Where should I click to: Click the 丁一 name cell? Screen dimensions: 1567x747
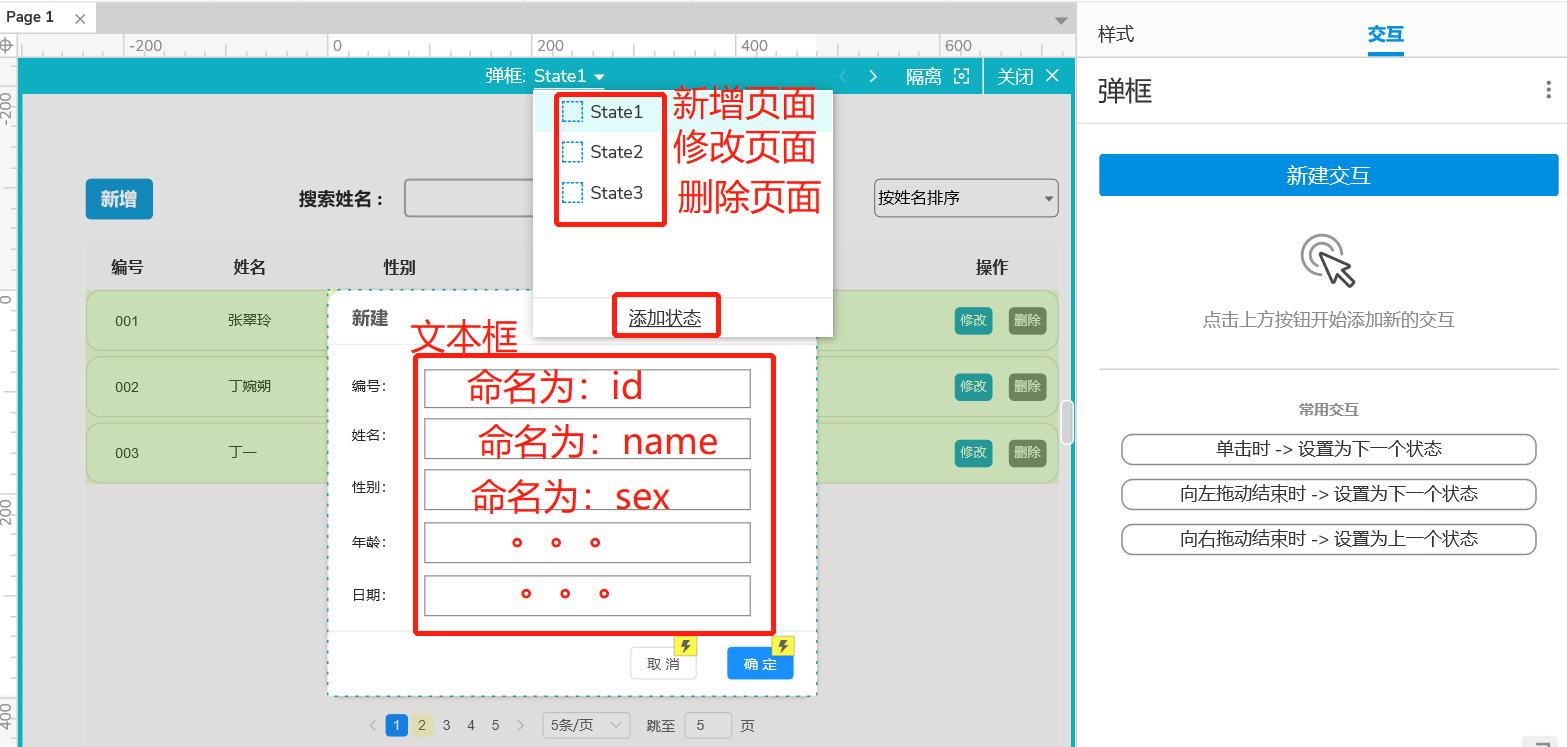tap(243, 452)
